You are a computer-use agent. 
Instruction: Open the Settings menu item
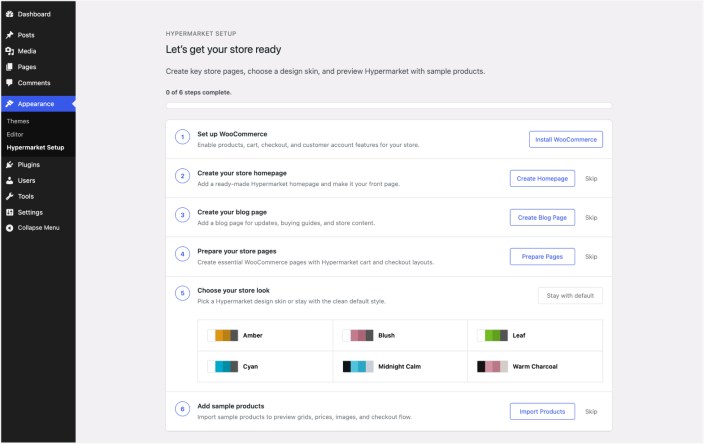(38, 212)
